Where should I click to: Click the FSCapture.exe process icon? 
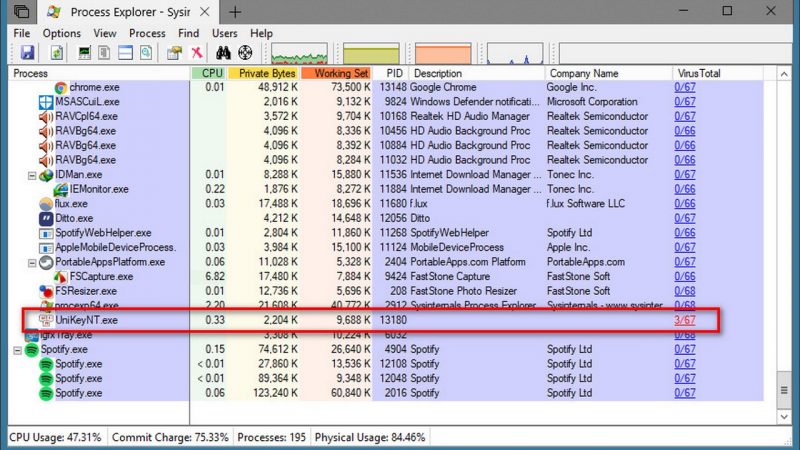coord(61,277)
